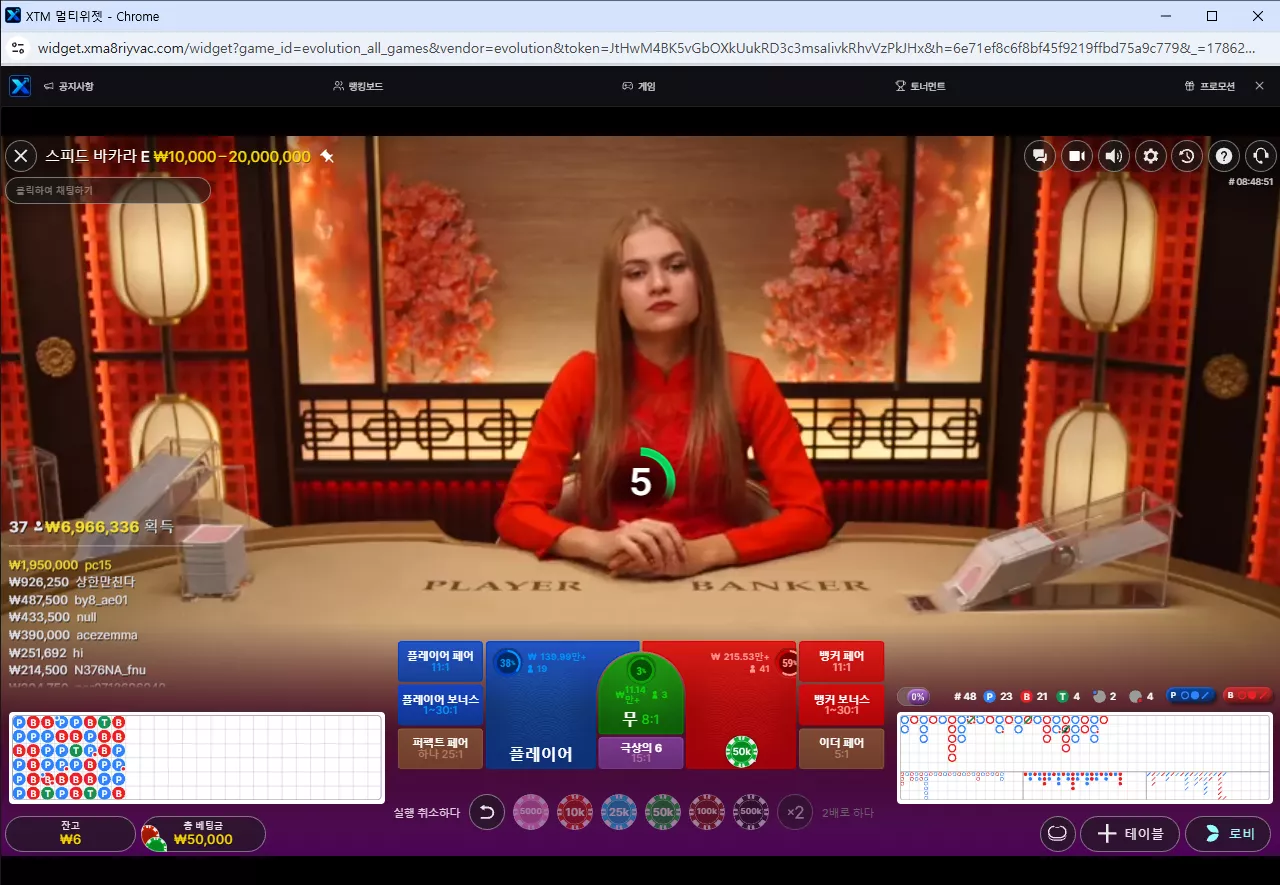1280x885 pixels.
Task: Click the "# 48" rounds count
Action: click(x=965, y=696)
